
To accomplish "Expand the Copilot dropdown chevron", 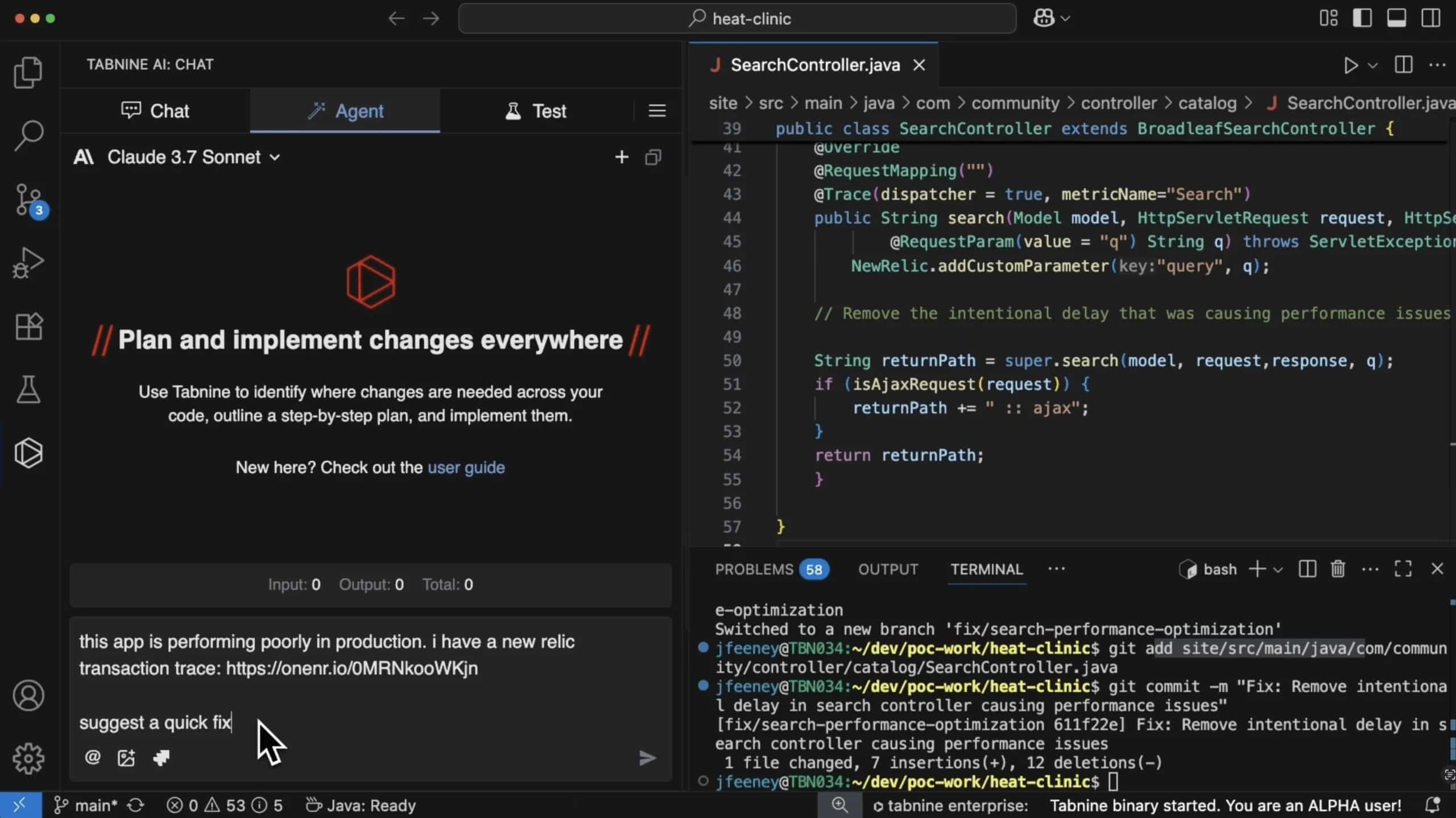I will (x=1065, y=19).
